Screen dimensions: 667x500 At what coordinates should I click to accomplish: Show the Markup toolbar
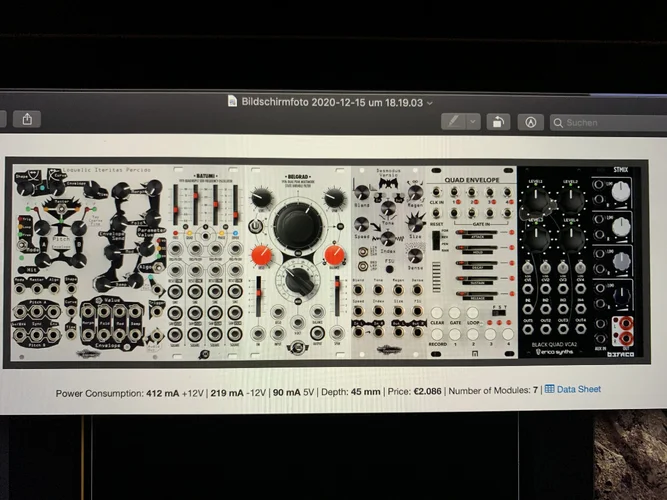pyautogui.click(x=530, y=123)
